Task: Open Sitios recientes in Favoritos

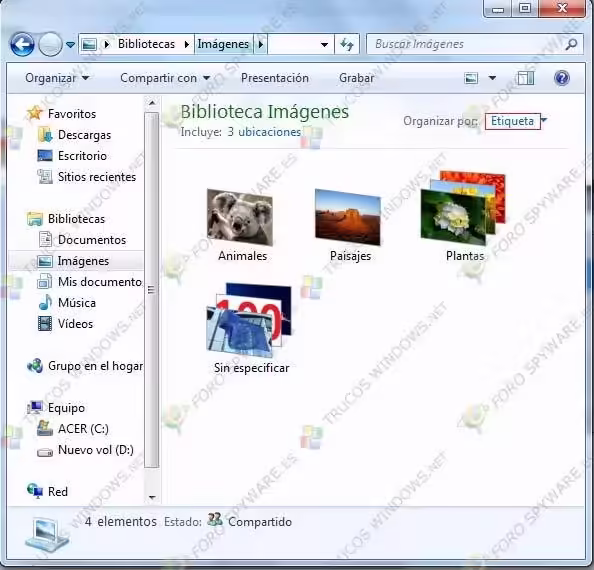Action: [x=86, y=177]
